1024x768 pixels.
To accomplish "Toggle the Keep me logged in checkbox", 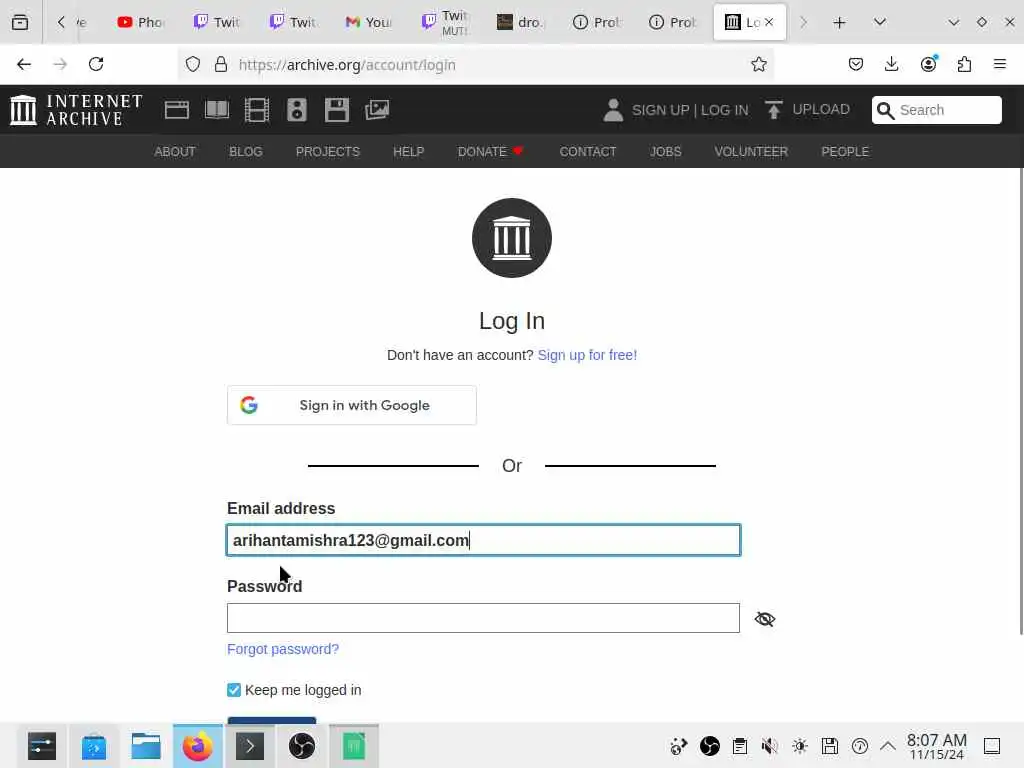I will 234,690.
